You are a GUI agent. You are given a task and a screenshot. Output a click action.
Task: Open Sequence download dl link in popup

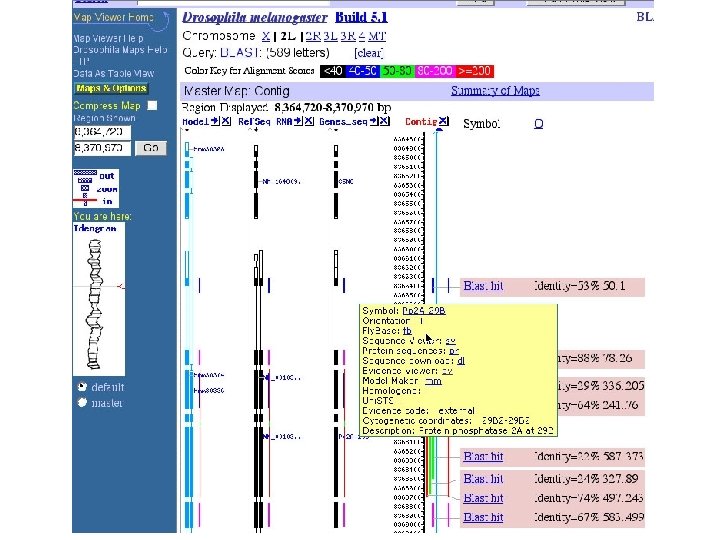pos(461,361)
